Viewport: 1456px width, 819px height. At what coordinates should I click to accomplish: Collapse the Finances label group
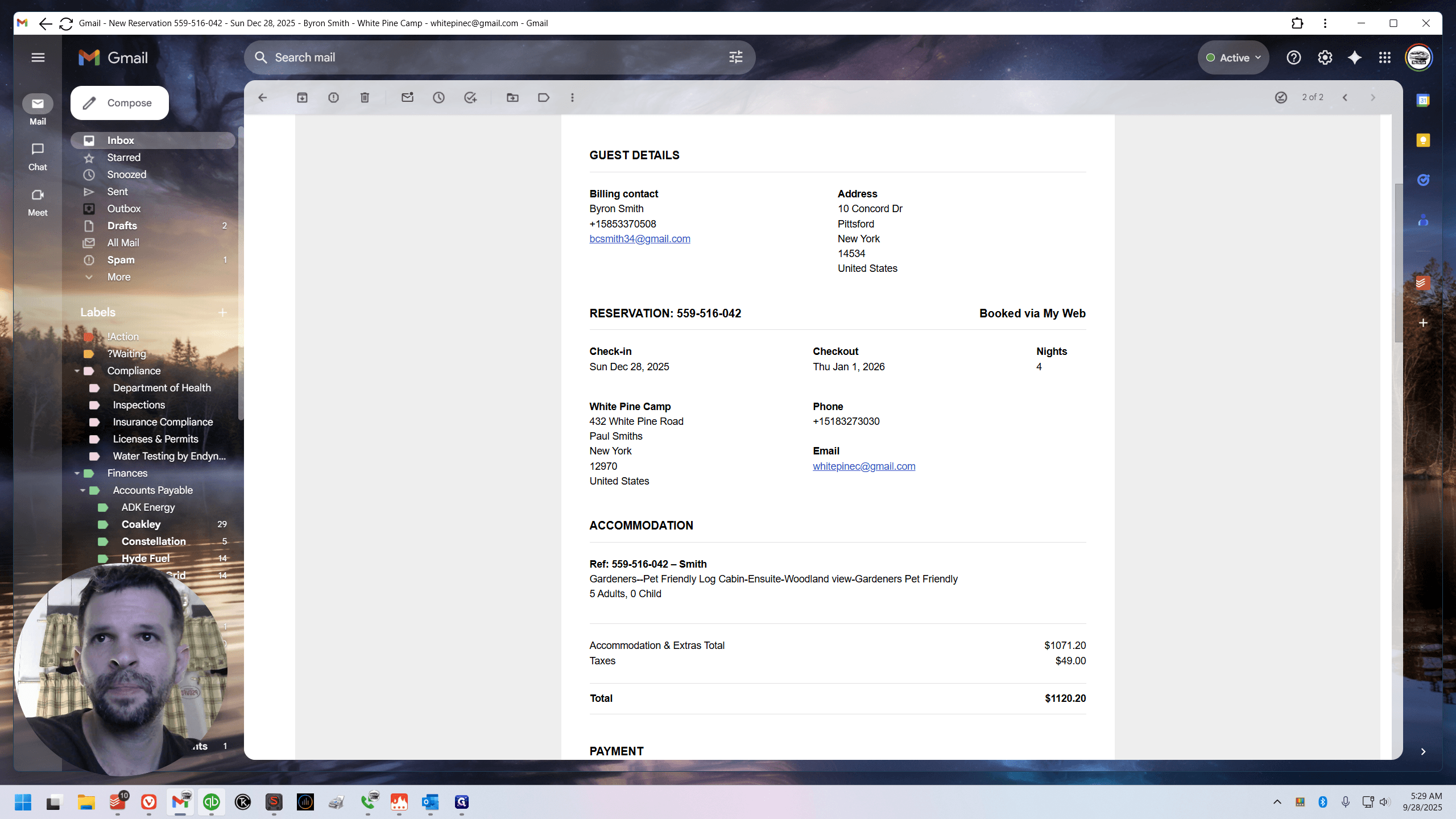coord(77,473)
